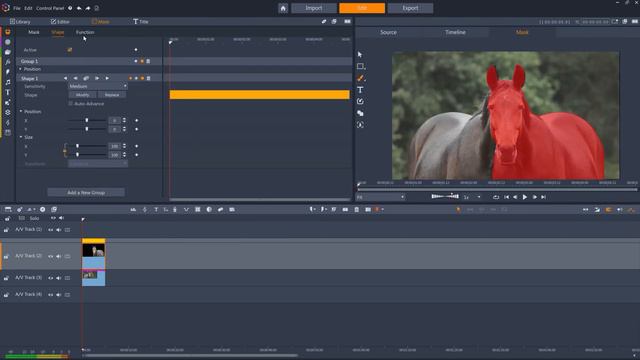The height and width of the screenshot is (360, 640).
Task: Click the storyboard icon at timeline toolbar start
Action: click(8, 209)
